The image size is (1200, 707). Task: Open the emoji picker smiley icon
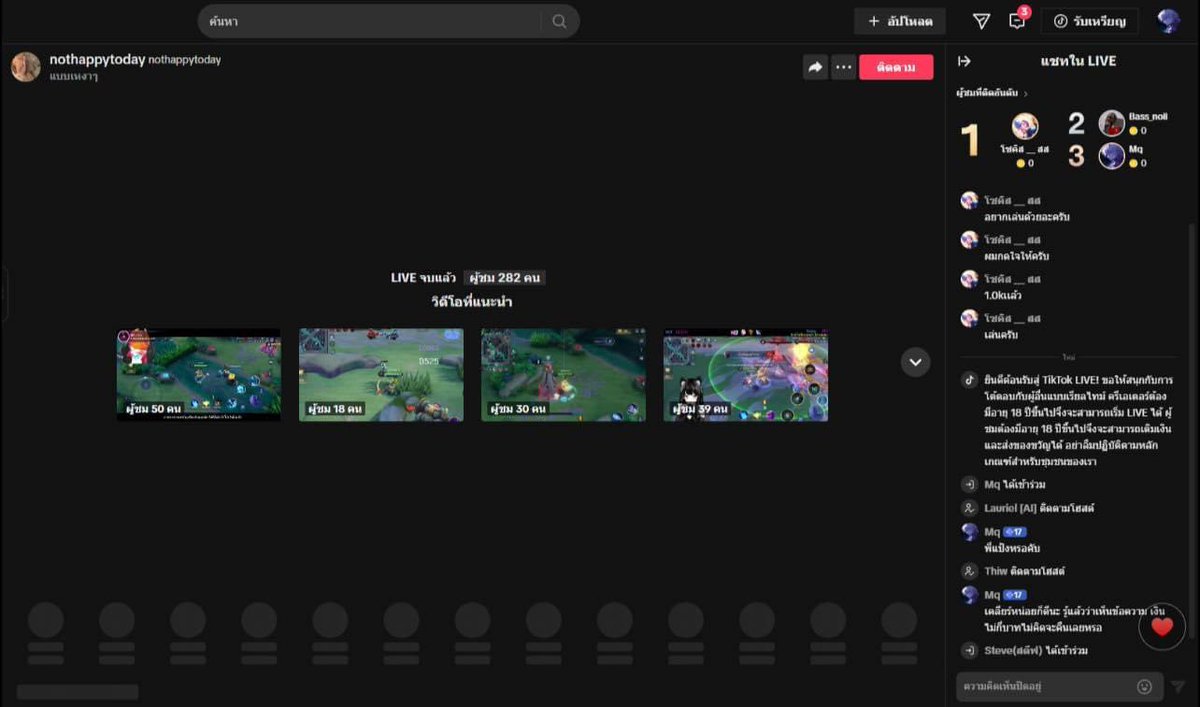[x=1145, y=686]
